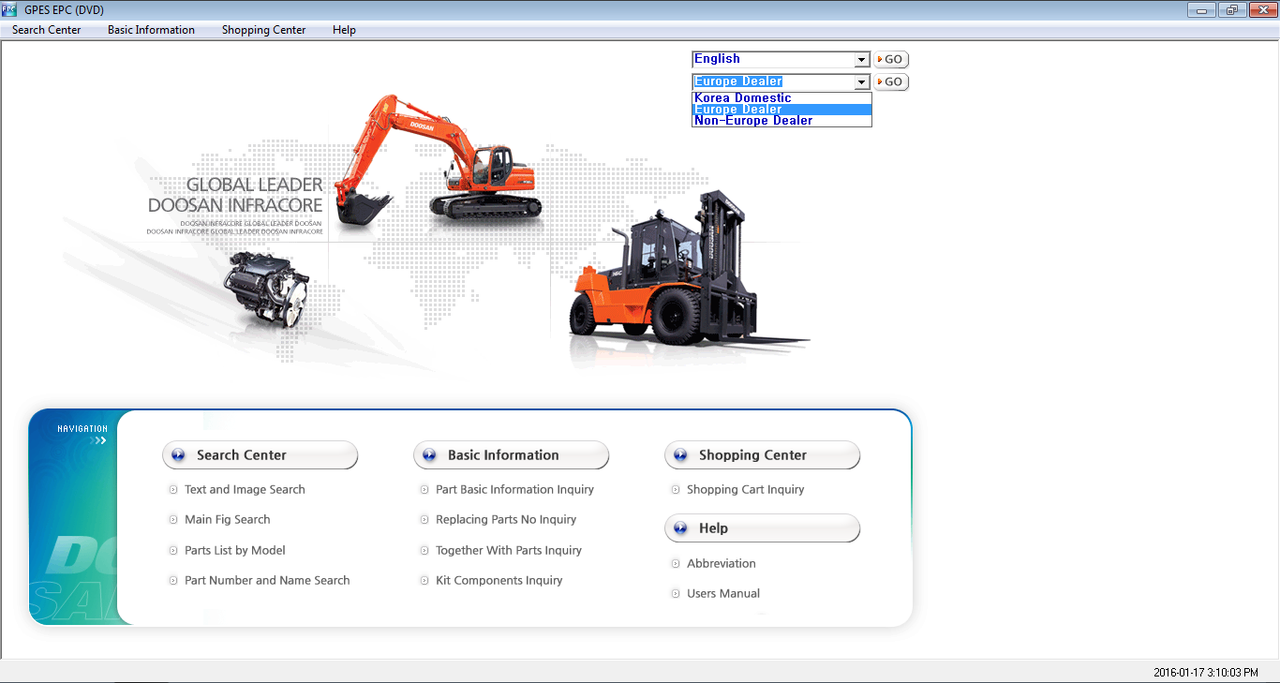Choose highlighted Europe Dealer list option

[x=782, y=109]
